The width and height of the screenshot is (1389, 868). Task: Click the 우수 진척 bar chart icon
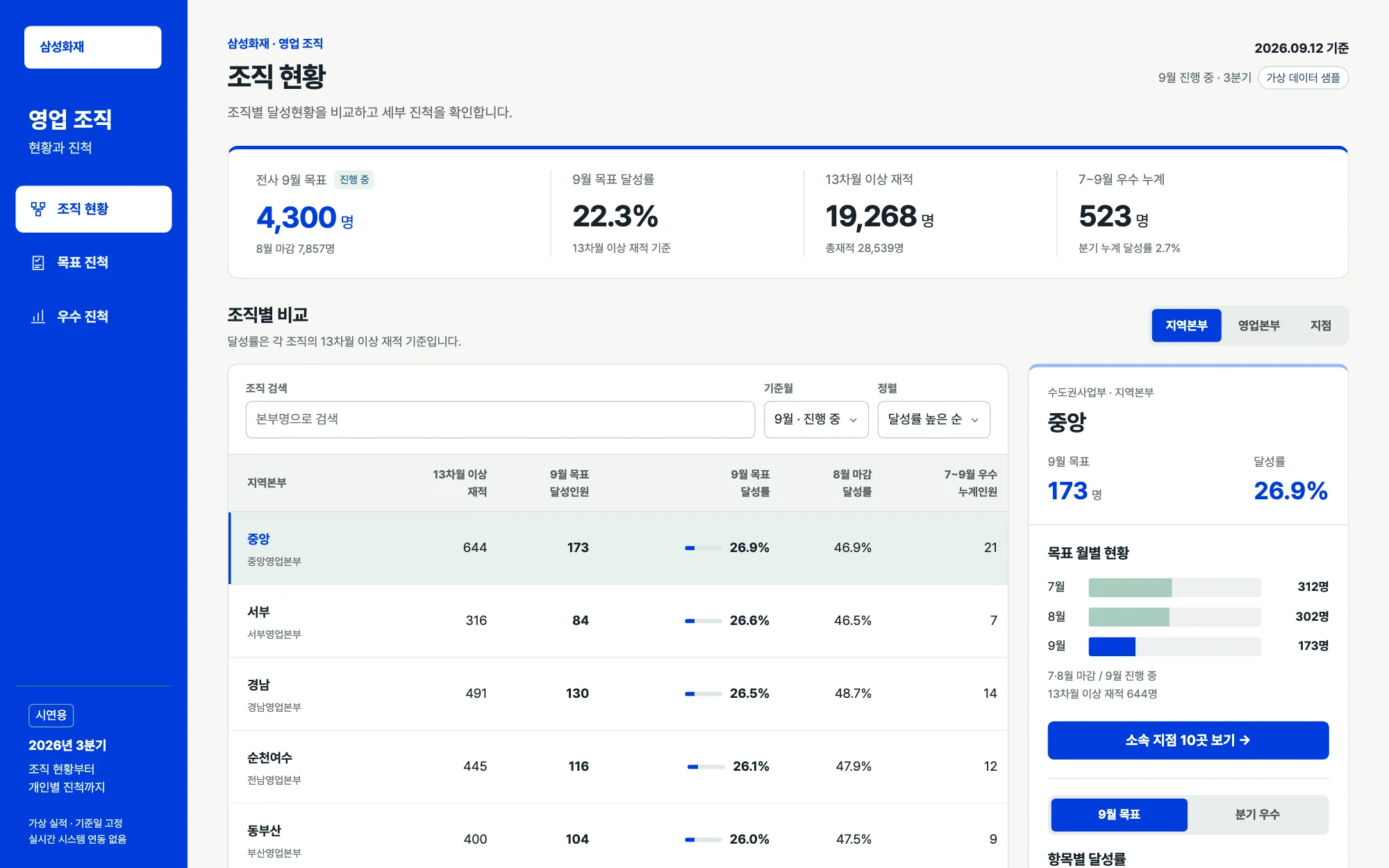tap(38, 317)
